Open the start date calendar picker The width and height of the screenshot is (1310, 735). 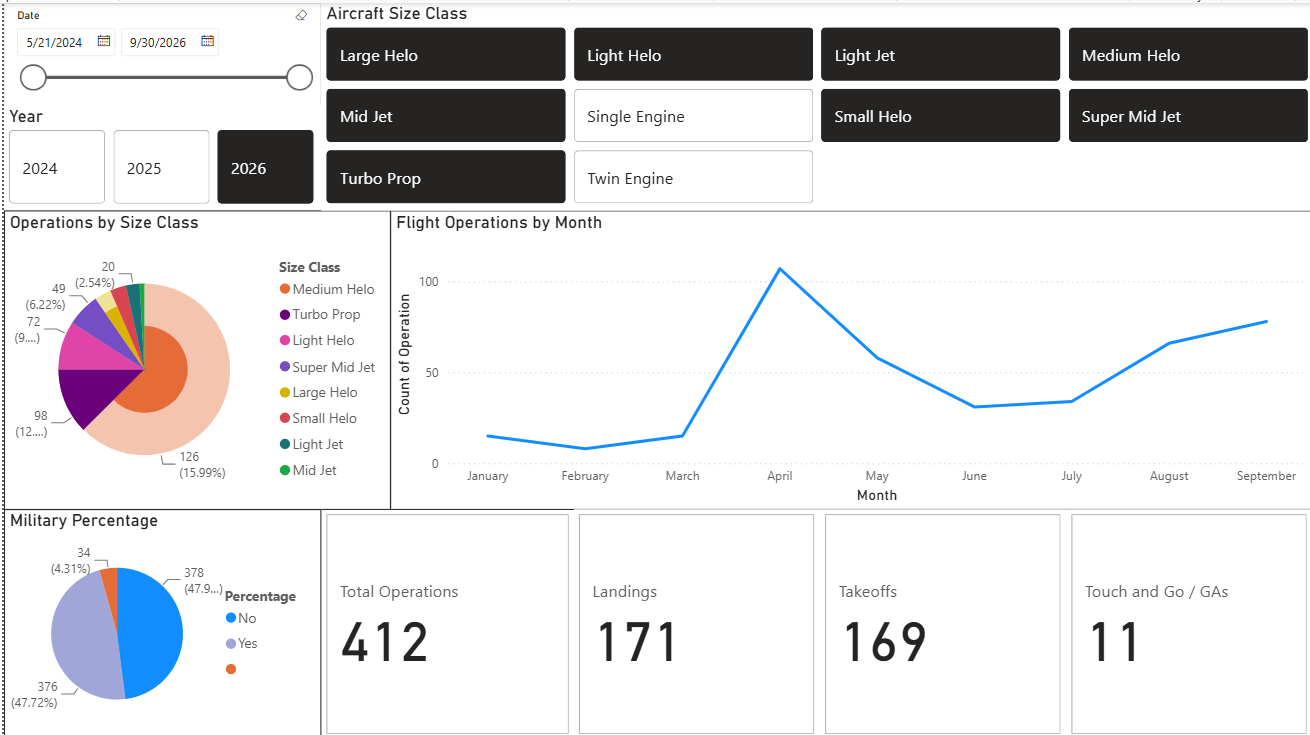[104, 42]
